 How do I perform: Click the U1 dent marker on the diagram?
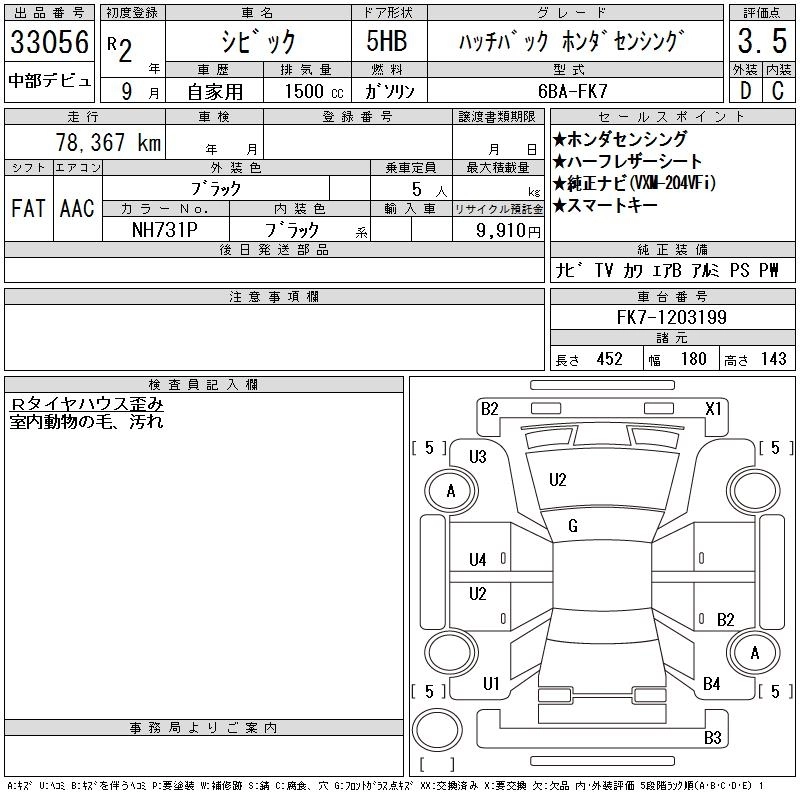pyautogui.click(x=490, y=684)
